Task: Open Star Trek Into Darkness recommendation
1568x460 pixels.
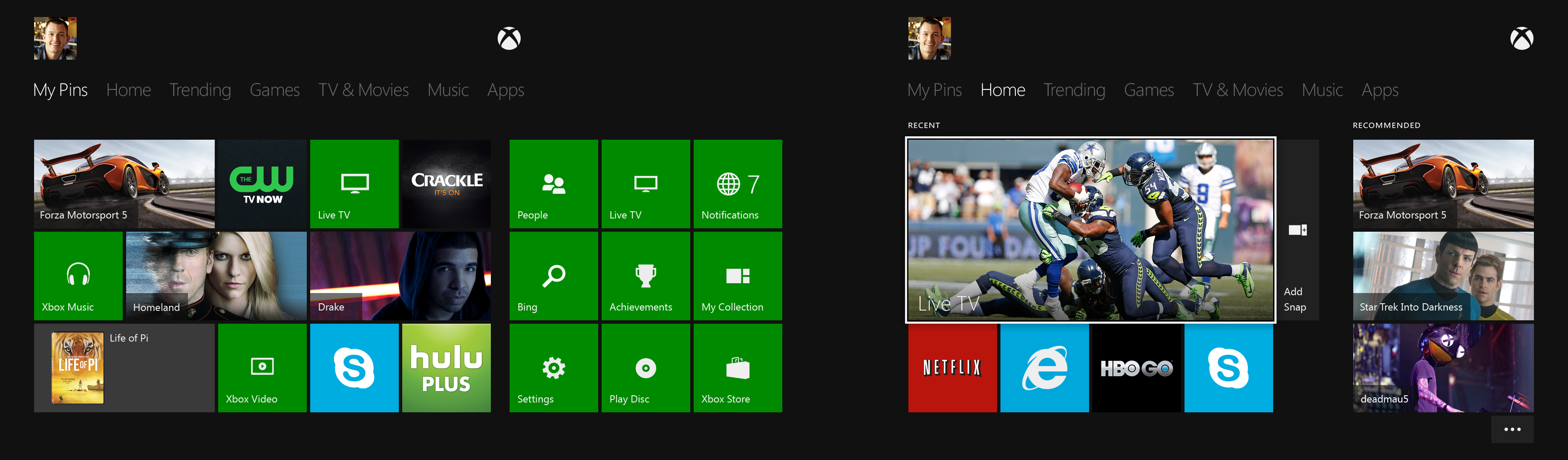Action: click(1443, 276)
